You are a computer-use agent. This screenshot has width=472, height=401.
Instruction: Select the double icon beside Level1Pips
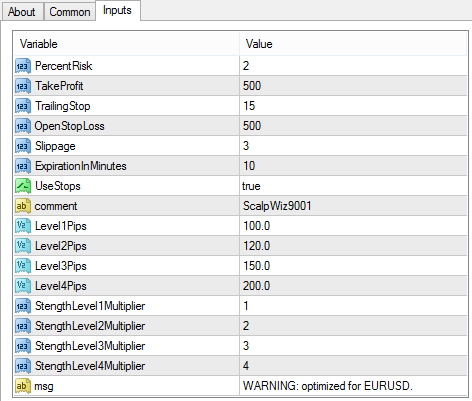point(23,226)
